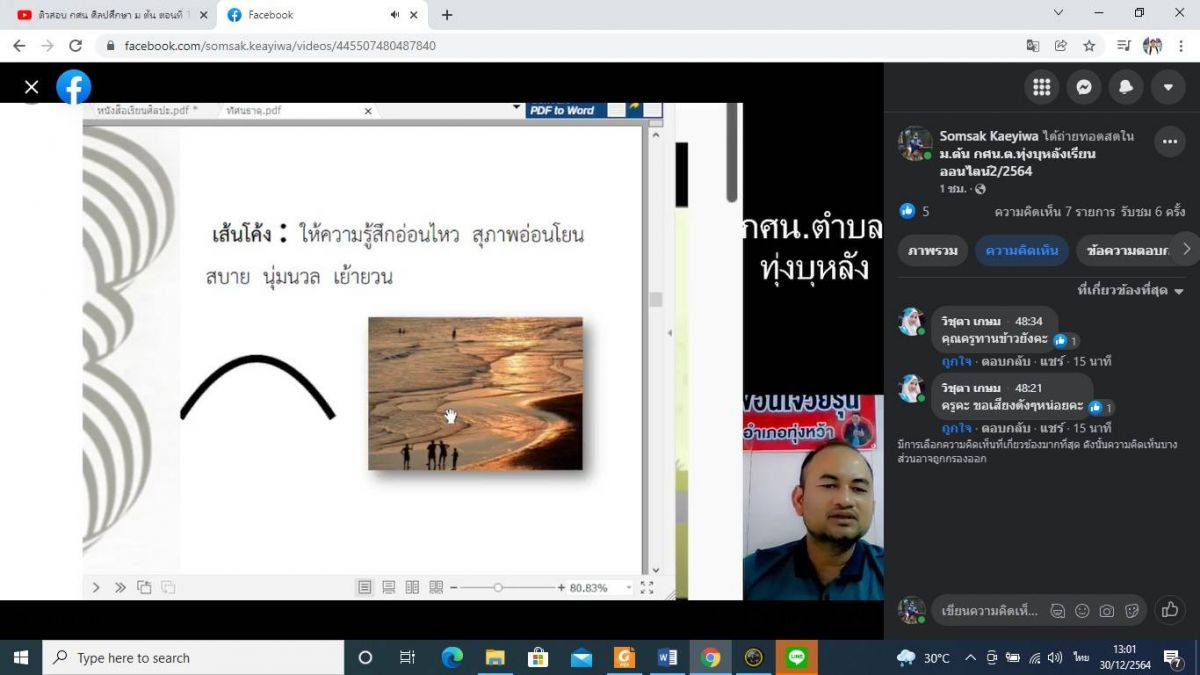Send a thumbs-up like beside comment box

pos(1169,609)
